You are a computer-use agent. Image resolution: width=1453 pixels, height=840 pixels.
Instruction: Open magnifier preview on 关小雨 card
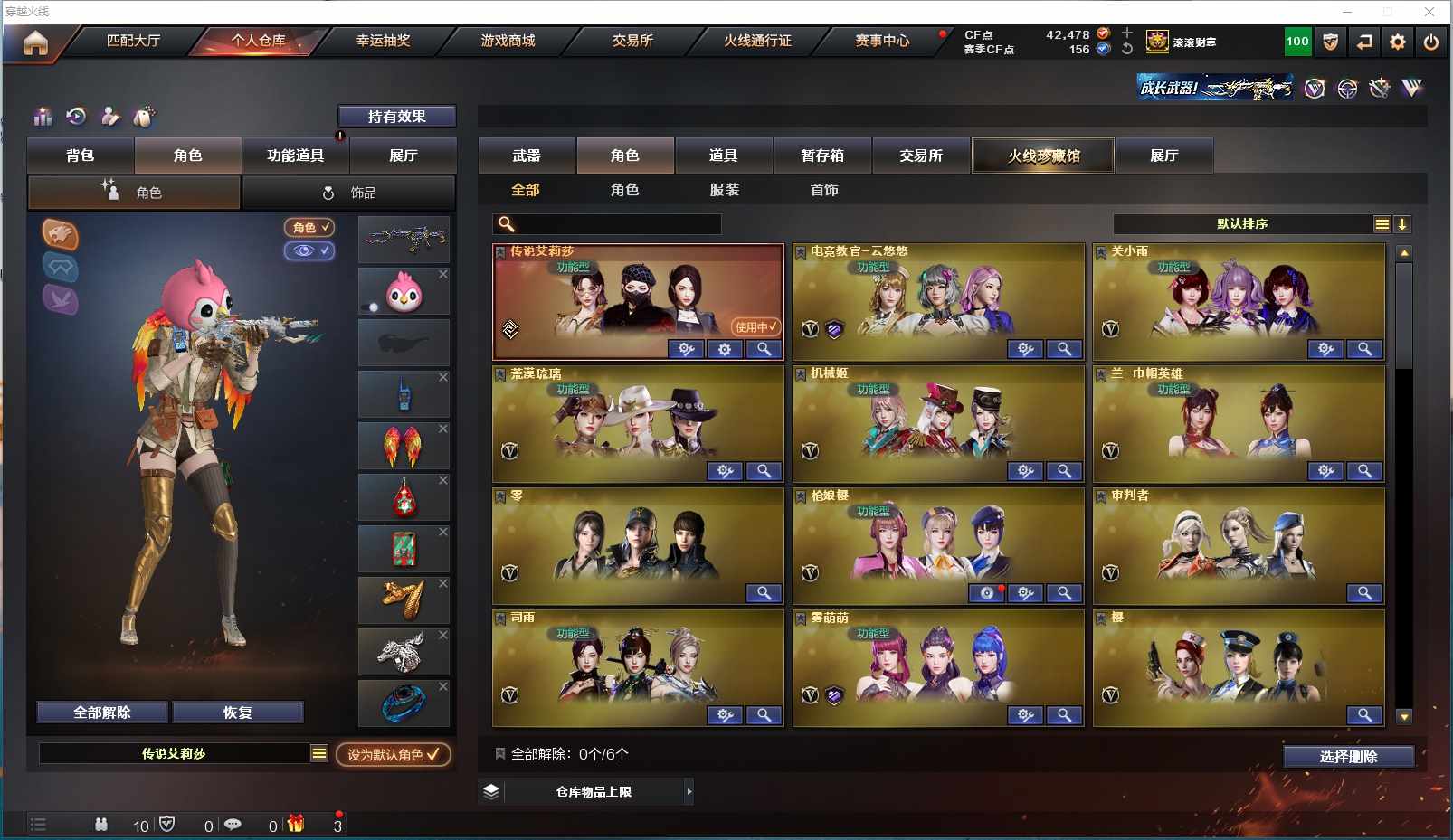(x=1364, y=349)
